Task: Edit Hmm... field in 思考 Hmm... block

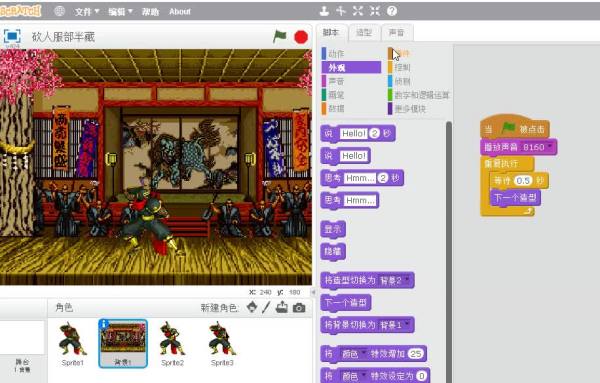Action: point(360,200)
